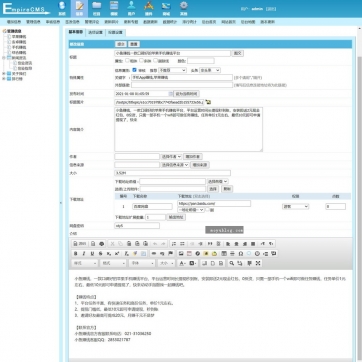Toggle Bold in the editor toolbar
This screenshot has height=362, width=362.
click(75, 254)
